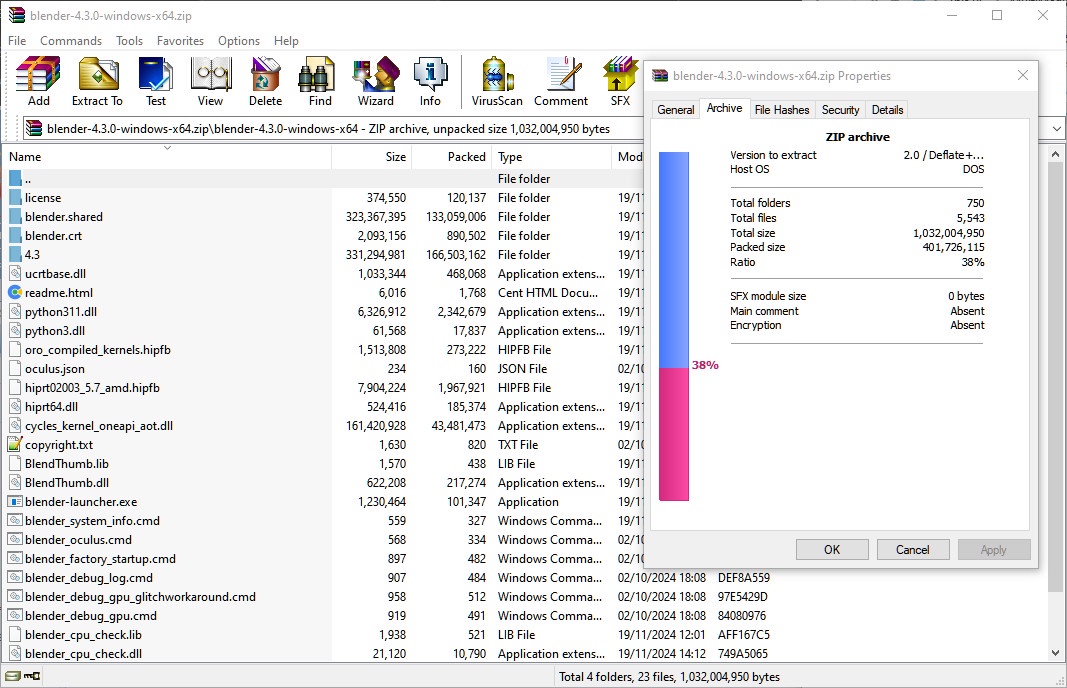1067x688 pixels.
Task: Confirm with the OK button
Action: coord(832,550)
